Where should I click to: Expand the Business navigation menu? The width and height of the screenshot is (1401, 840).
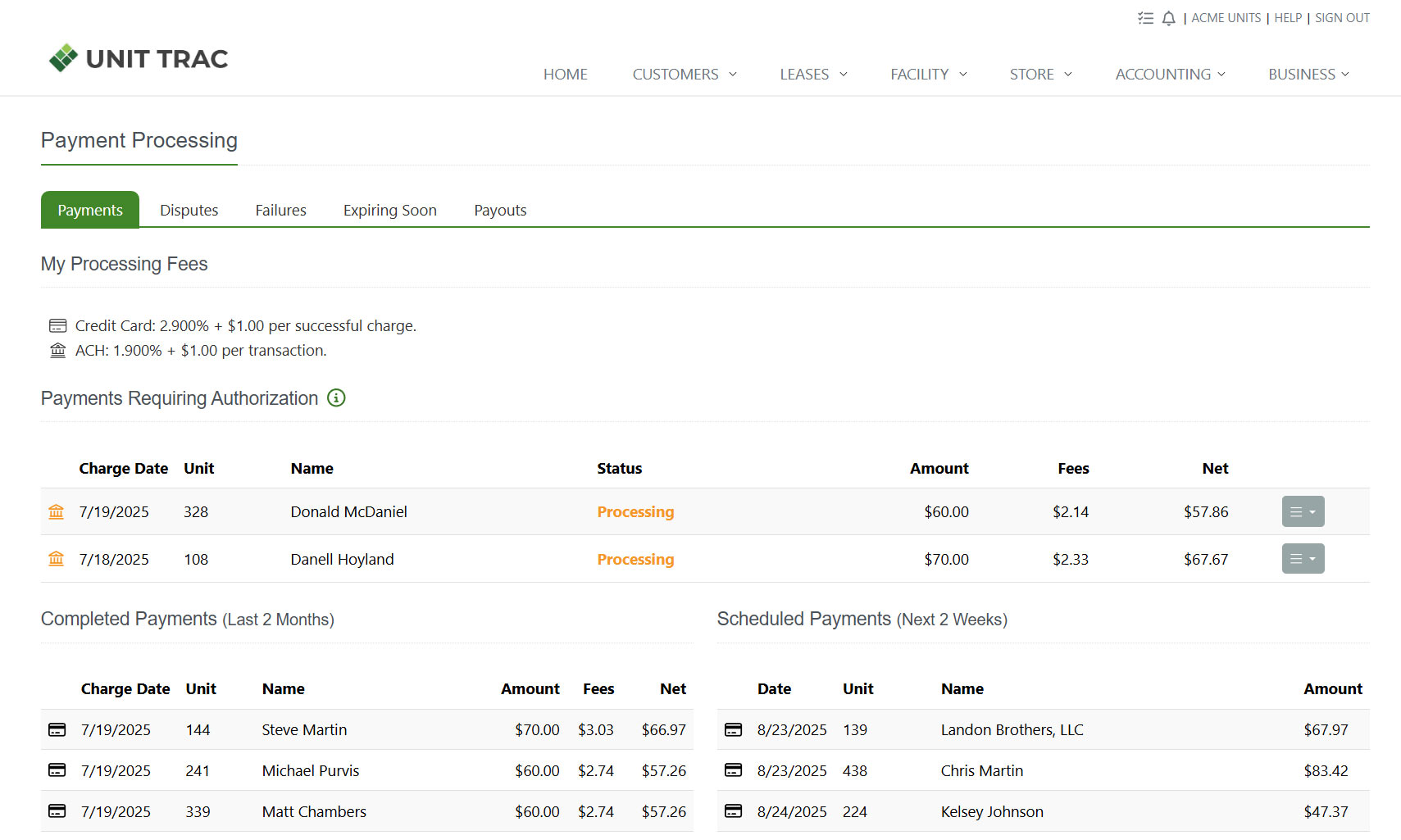coord(1308,74)
